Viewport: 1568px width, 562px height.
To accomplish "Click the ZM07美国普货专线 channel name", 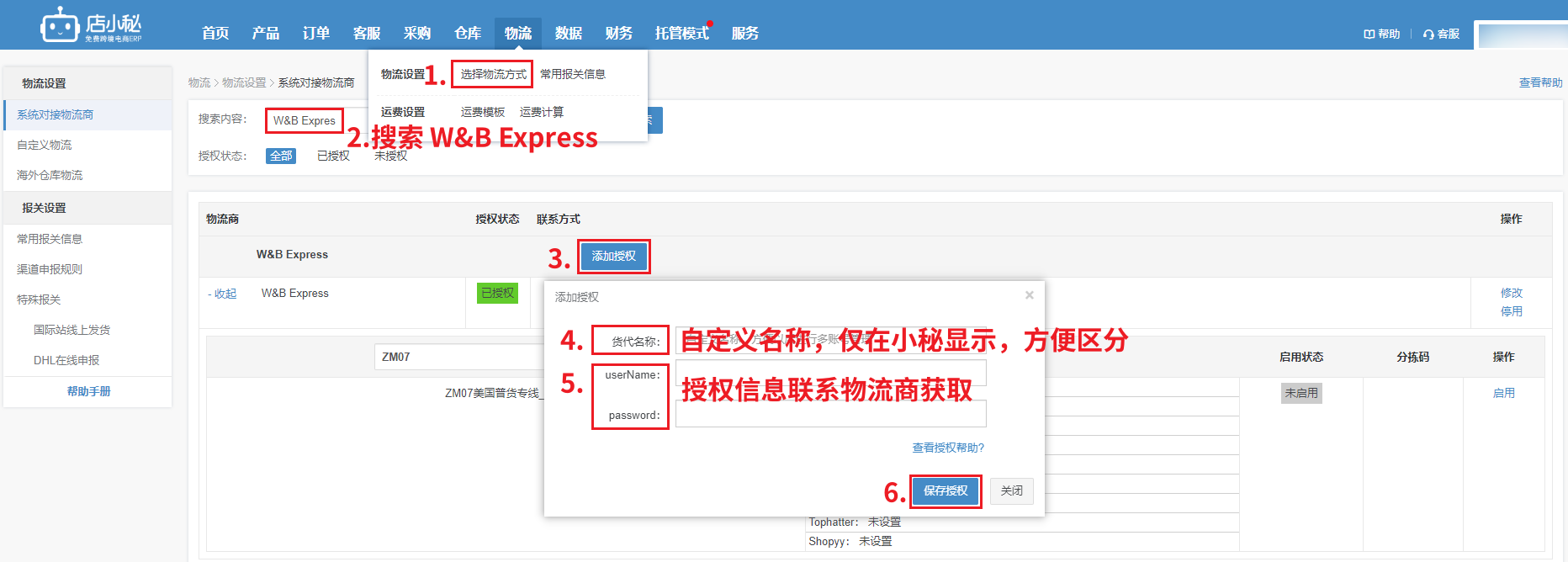I will tap(494, 393).
